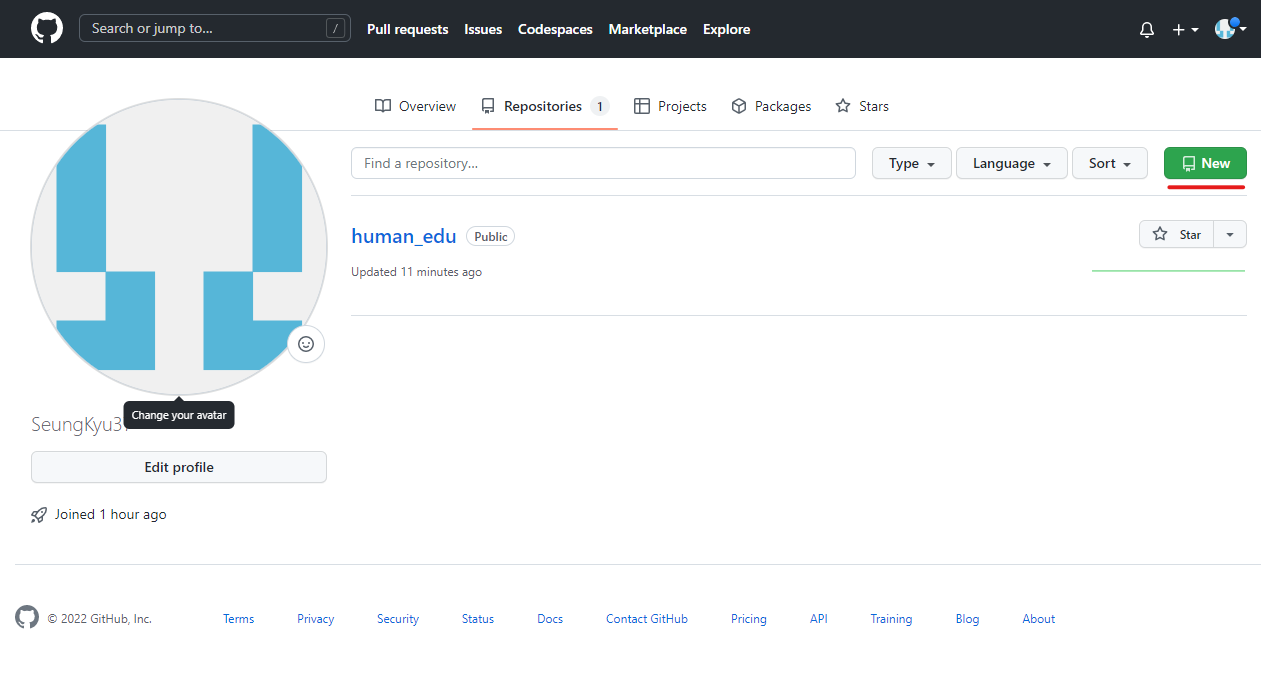Set status via the smiley icon

click(x=306, y=344)
